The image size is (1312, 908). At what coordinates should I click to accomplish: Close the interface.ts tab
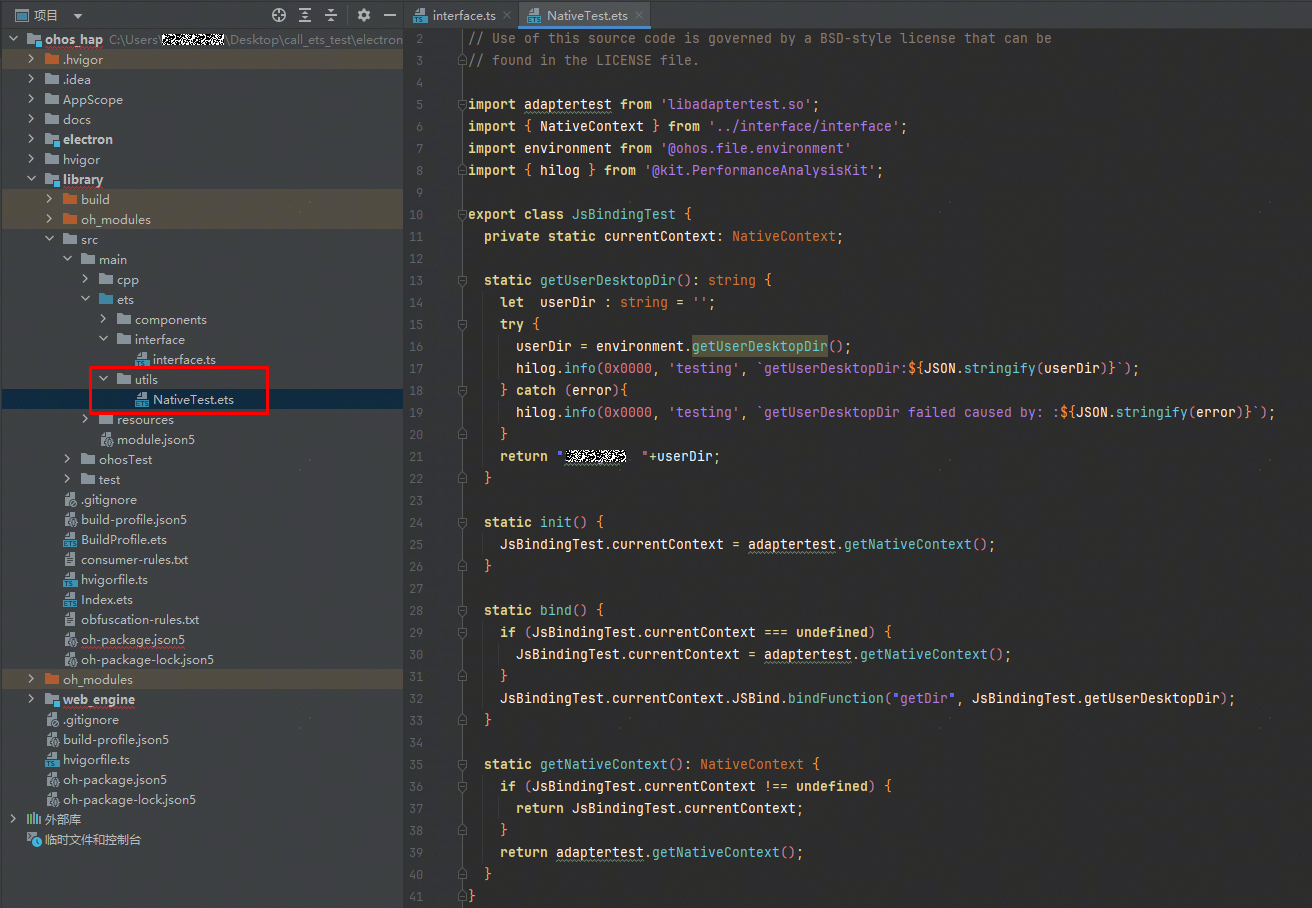(x=507, y=15)
